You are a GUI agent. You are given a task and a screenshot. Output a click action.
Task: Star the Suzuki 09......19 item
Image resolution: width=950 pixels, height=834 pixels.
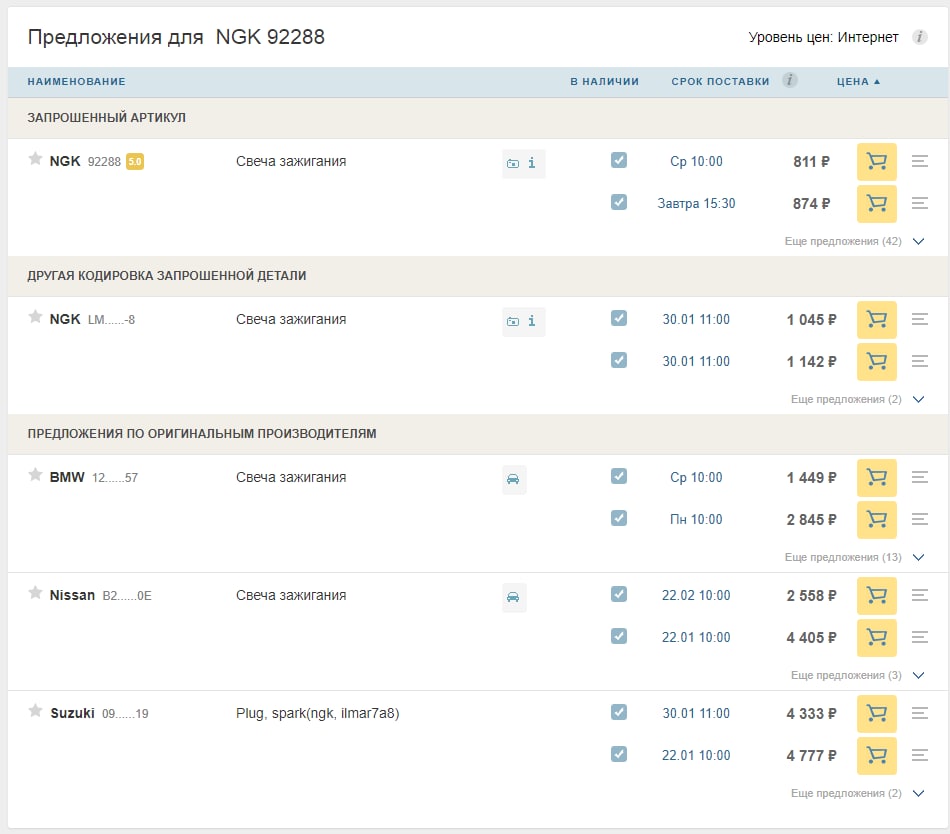35,711
